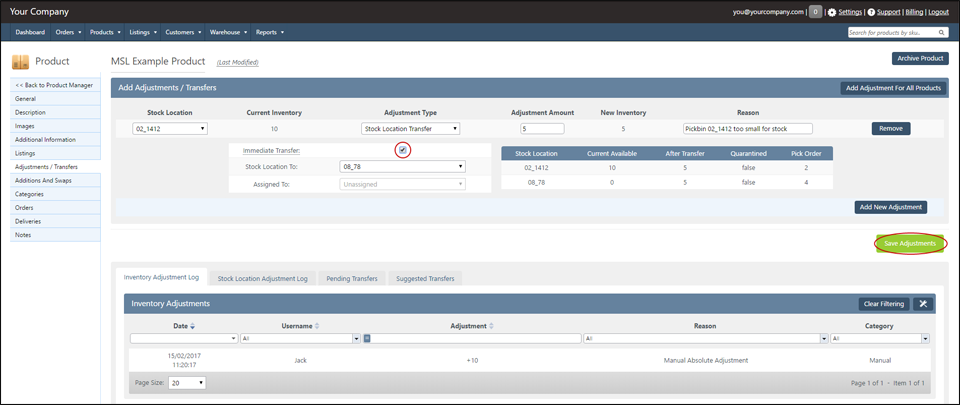Switch to Suggested Transfers tab

pos(426,278)
